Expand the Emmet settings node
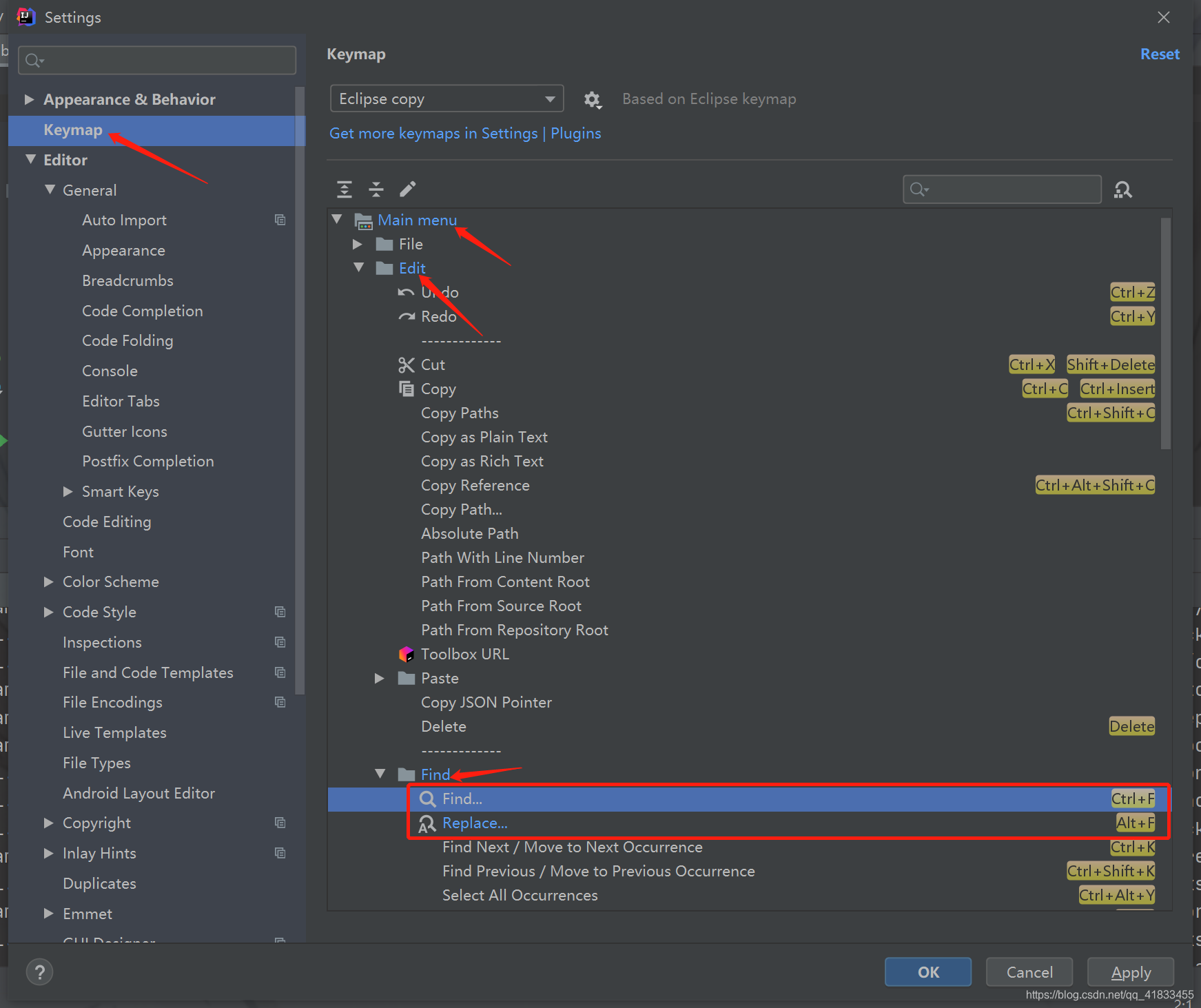 pos(48,914)
